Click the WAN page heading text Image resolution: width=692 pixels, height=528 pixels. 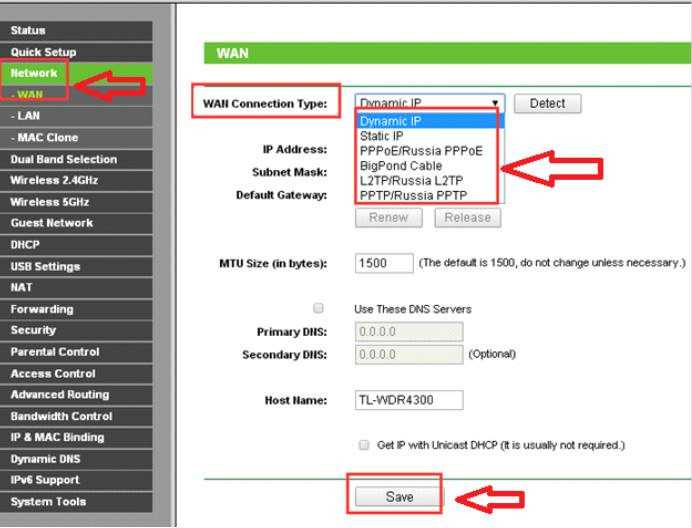232,53
